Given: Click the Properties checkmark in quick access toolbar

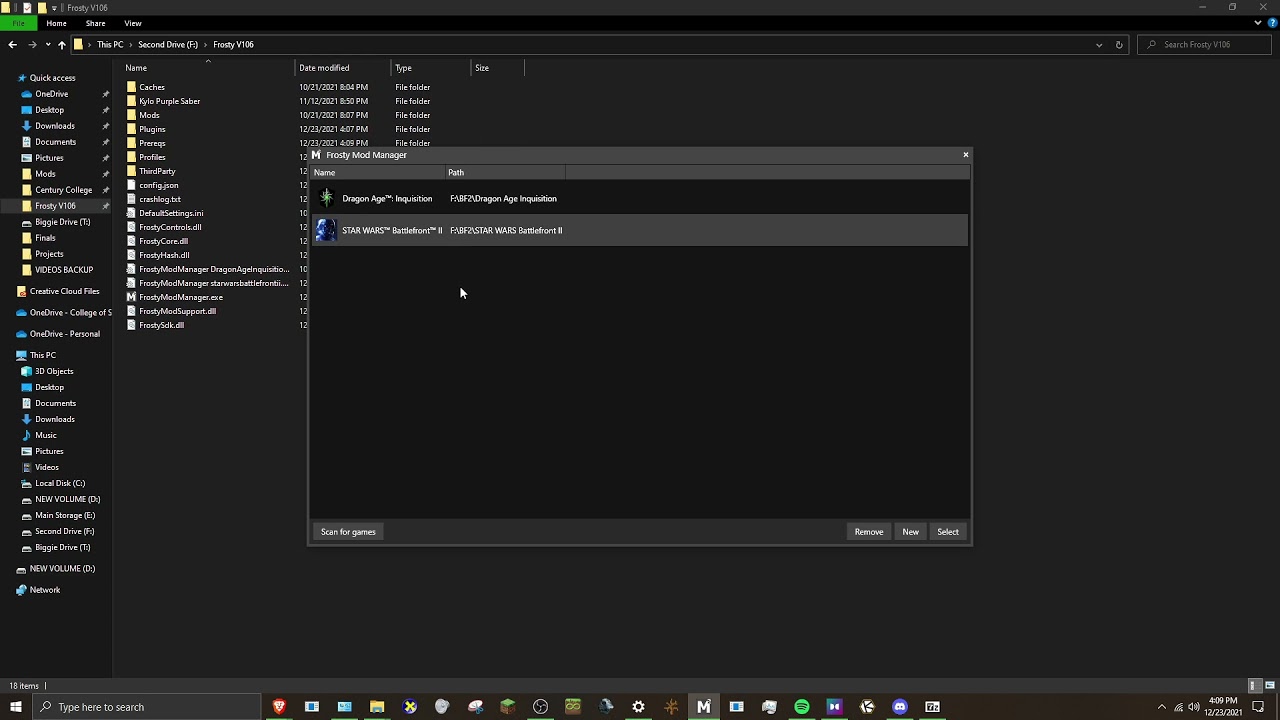Looking at the screenshot, I should (27, 7).
